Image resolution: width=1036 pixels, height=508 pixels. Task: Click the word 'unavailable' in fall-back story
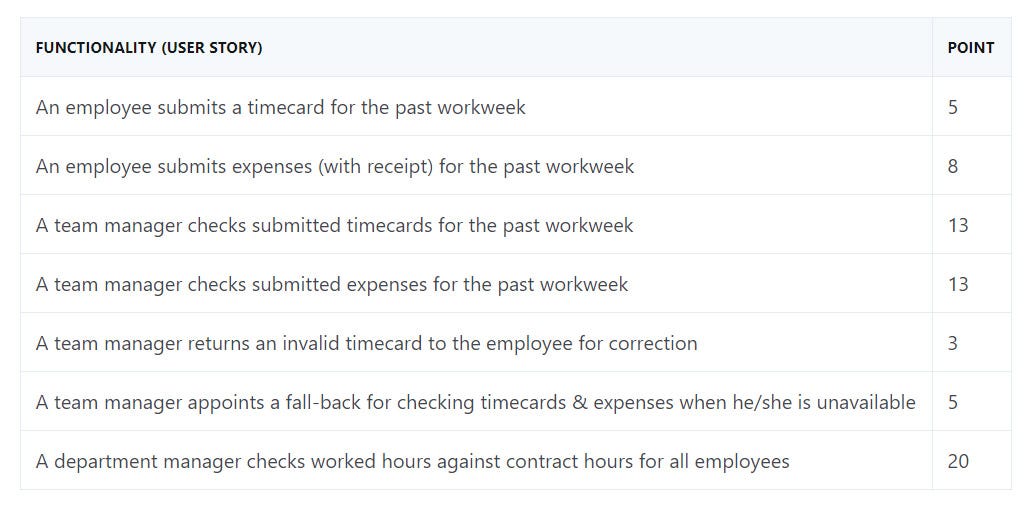[x=866, y=402]
